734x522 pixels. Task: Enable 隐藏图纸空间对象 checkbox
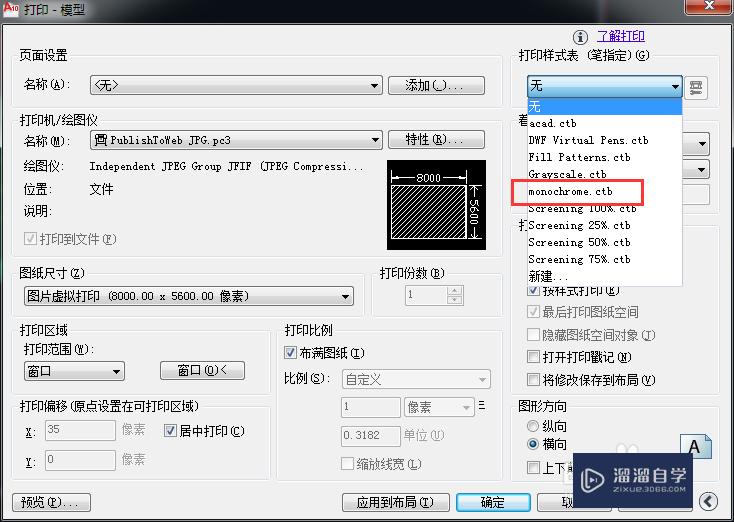coord(533,335)
